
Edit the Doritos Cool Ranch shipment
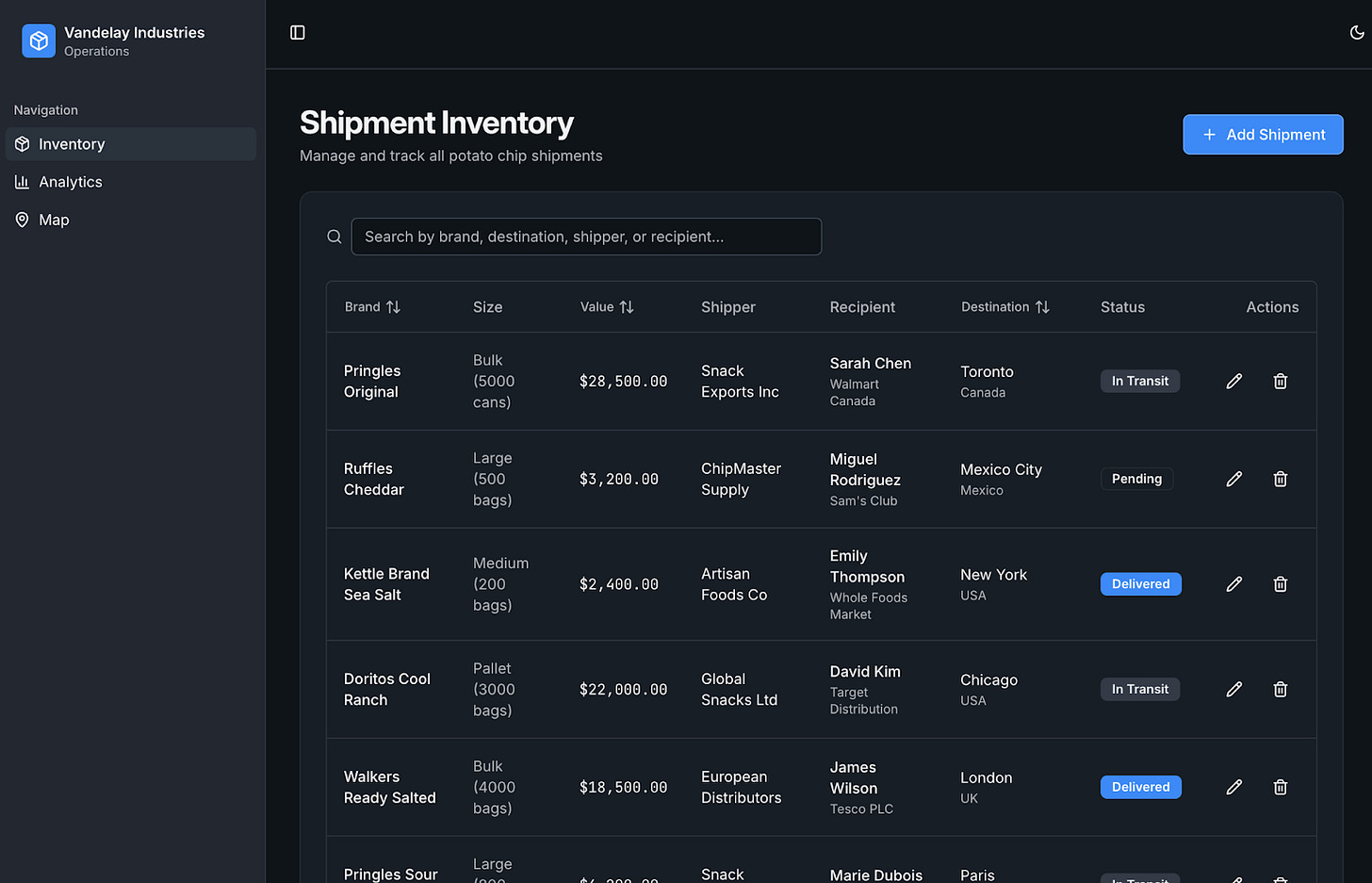[1234, 690]
